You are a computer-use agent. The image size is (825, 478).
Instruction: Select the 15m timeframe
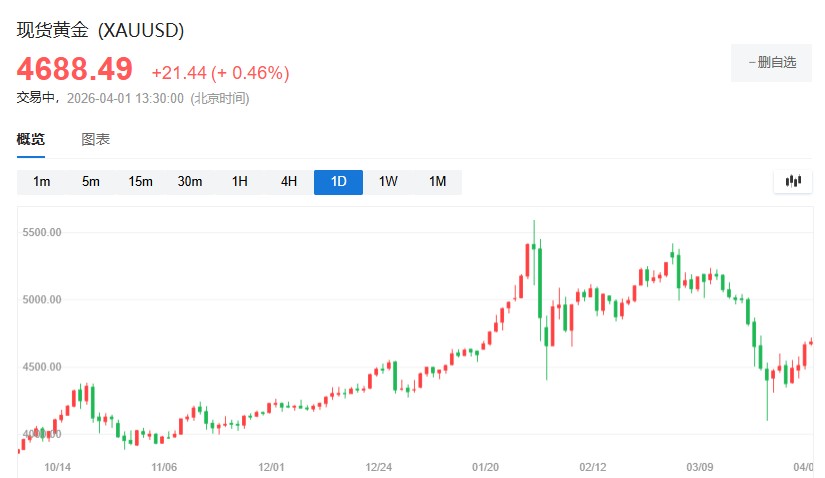tap(140, 181)
